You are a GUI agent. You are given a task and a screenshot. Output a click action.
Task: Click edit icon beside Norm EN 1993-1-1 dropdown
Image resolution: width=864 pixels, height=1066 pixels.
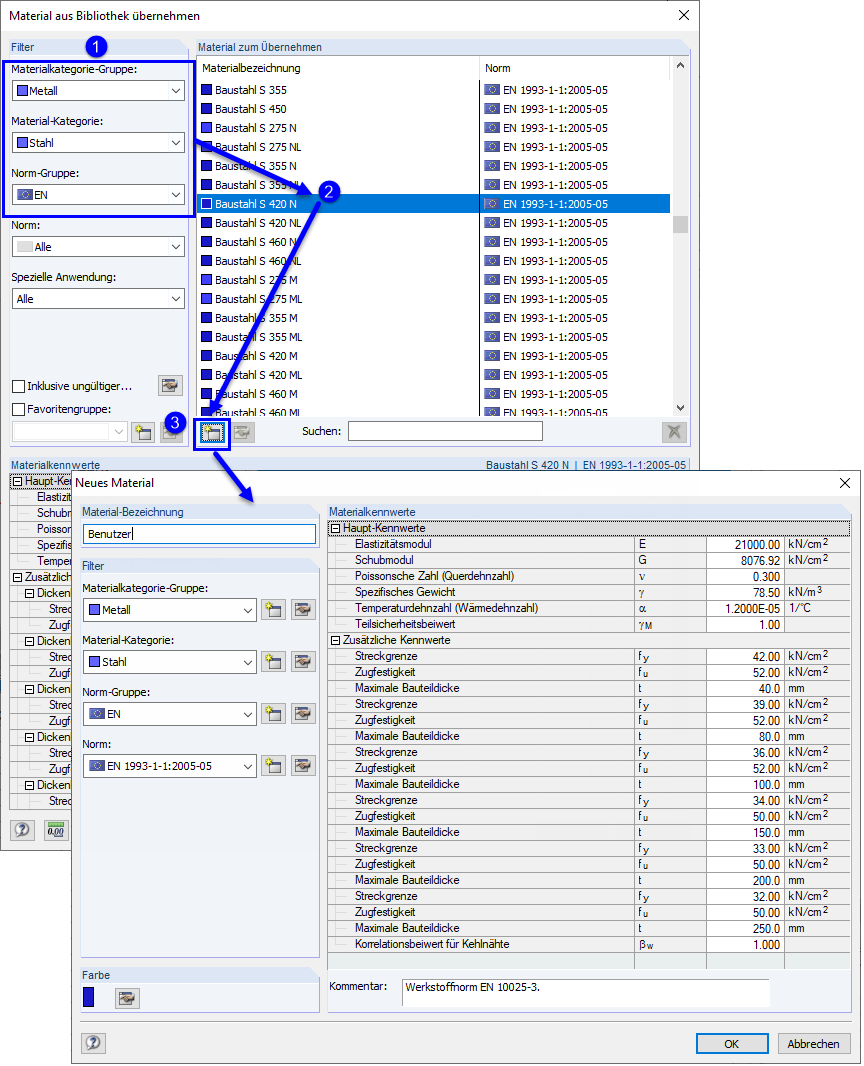point(303,766)
